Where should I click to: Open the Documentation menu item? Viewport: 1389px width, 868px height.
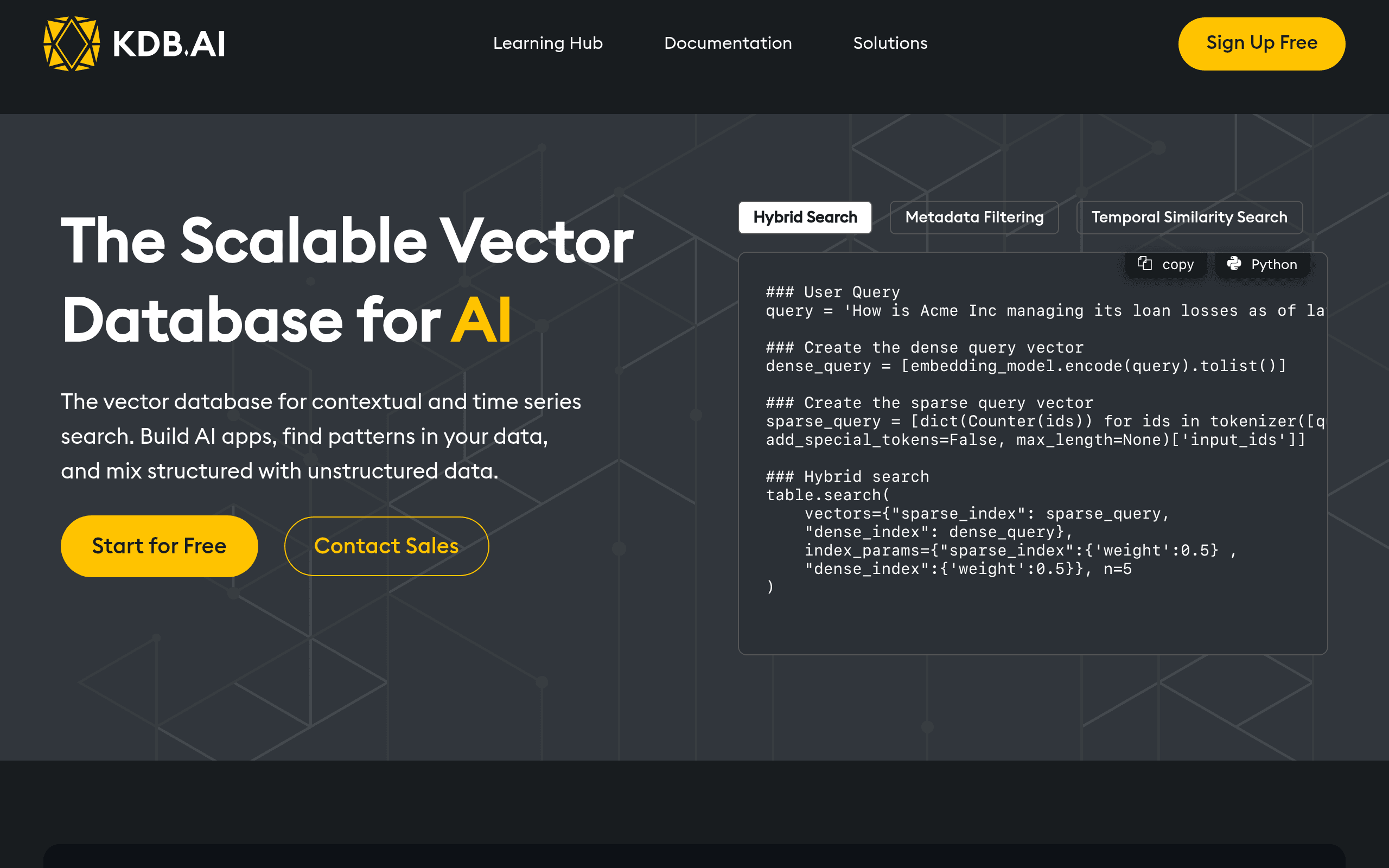pyautogui.click(x=728, y=43)
